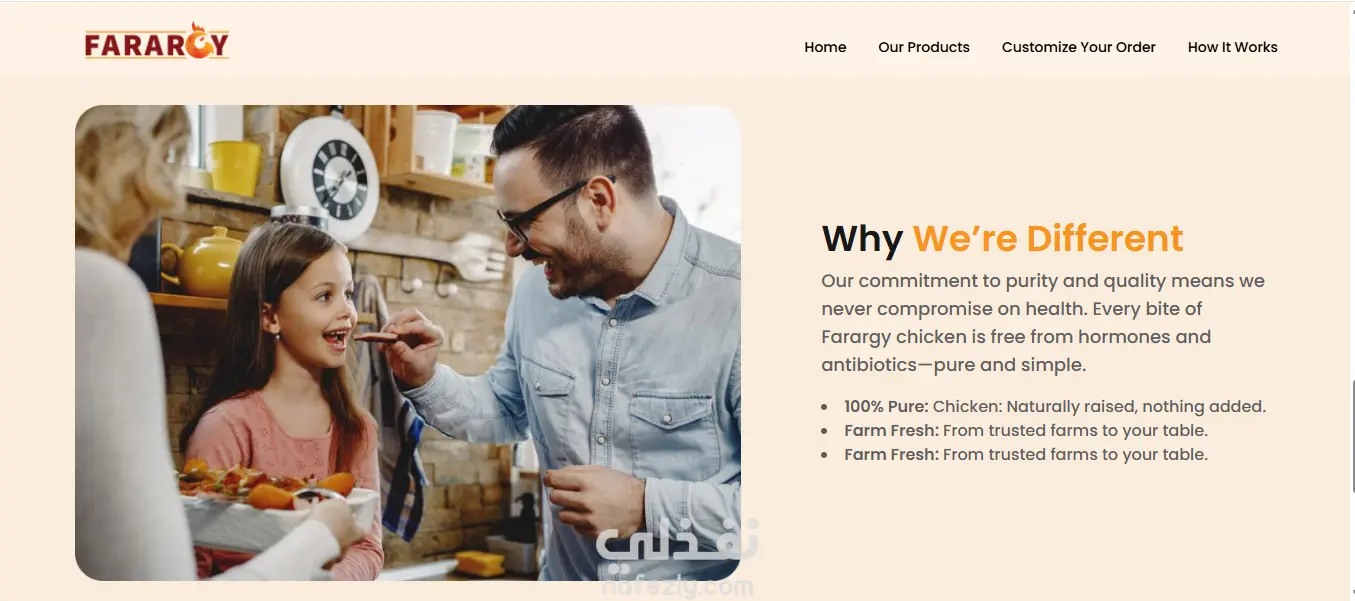
Task: Click the orange We're Different text
Action: (x=1048, y=239)
